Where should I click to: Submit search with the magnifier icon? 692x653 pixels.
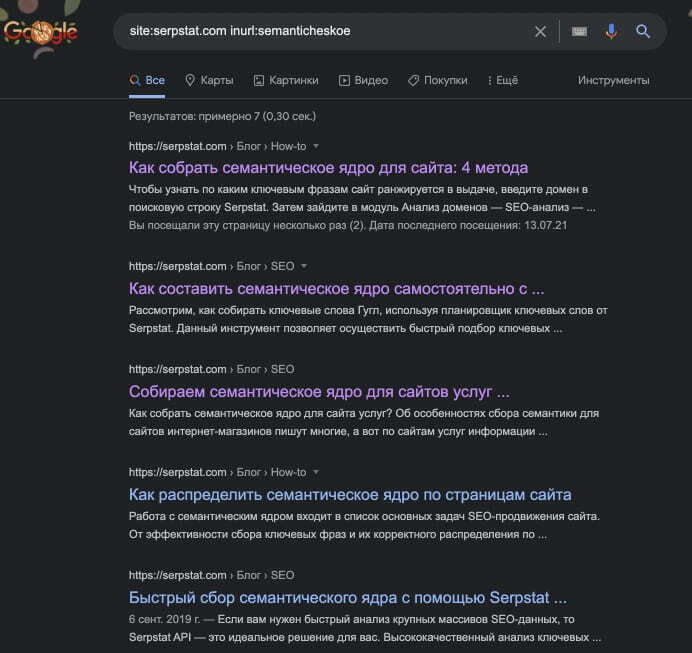643,31
